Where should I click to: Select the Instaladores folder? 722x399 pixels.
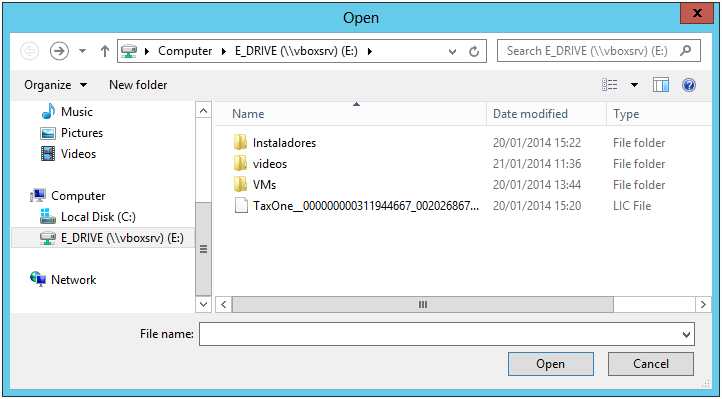[x=284, y=143]
